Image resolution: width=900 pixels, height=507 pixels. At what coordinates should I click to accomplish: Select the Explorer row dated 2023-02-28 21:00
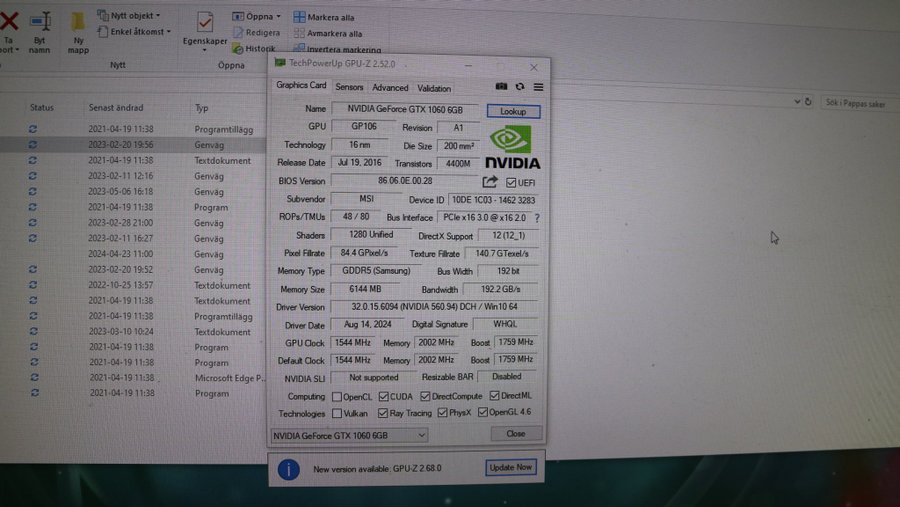(x=133, y=223)
